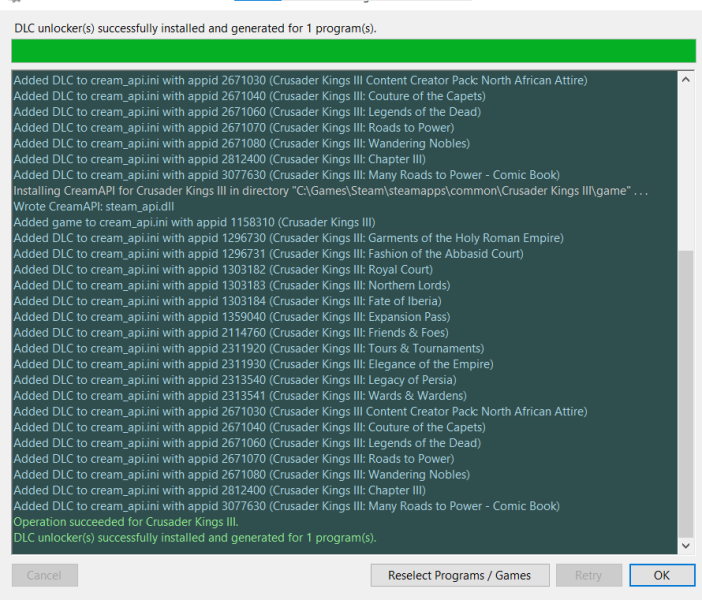Click the Royal Court DLC log line
The image size is (702, 600).
pyautogui.click(x=222, y=269)
